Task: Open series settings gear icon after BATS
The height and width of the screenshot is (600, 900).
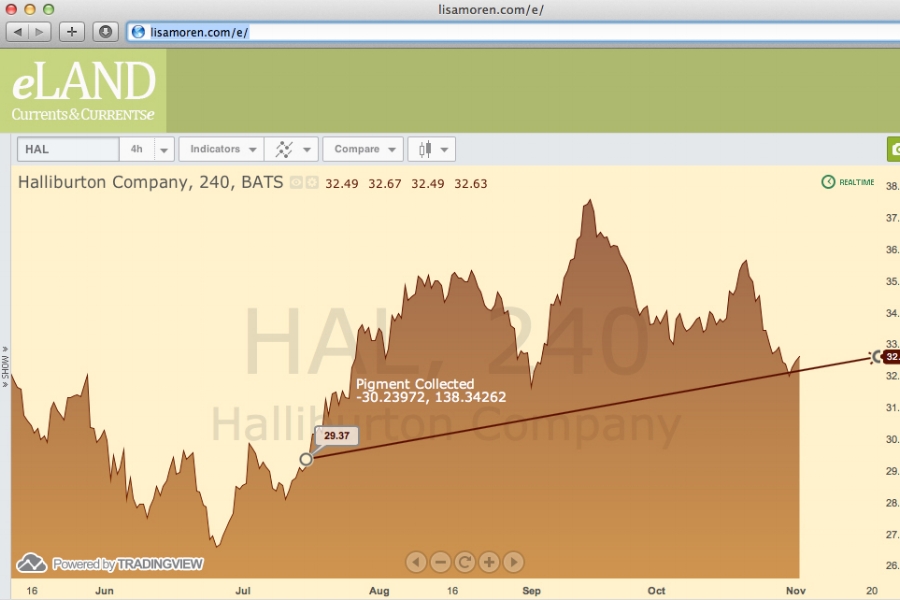Action: pos(312,183)
